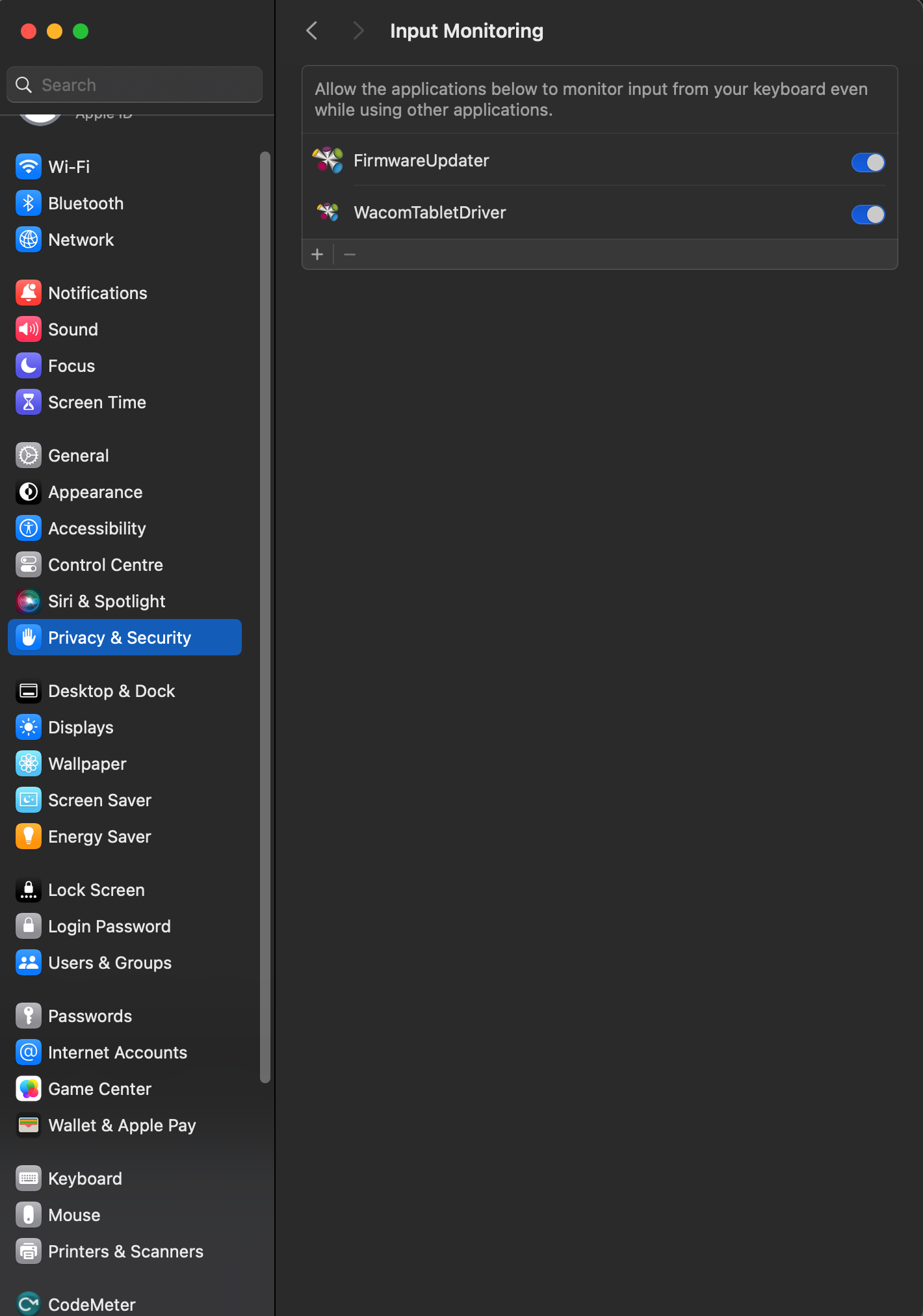Open Screen Time via hourglass icon
Screen dimensions: 923x1316
29,402
